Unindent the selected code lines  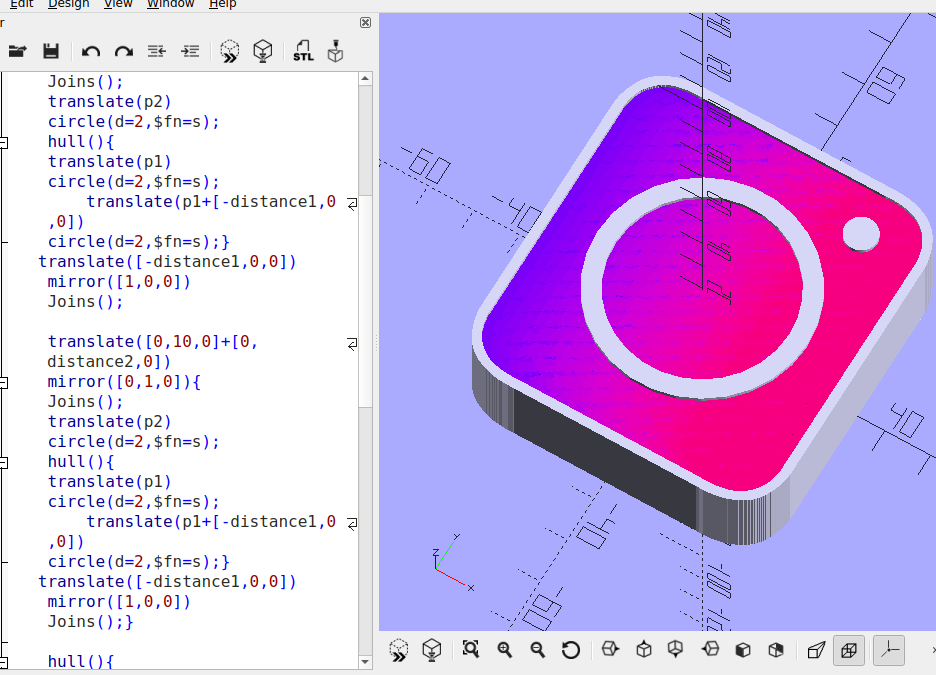(x=156, y=51)
